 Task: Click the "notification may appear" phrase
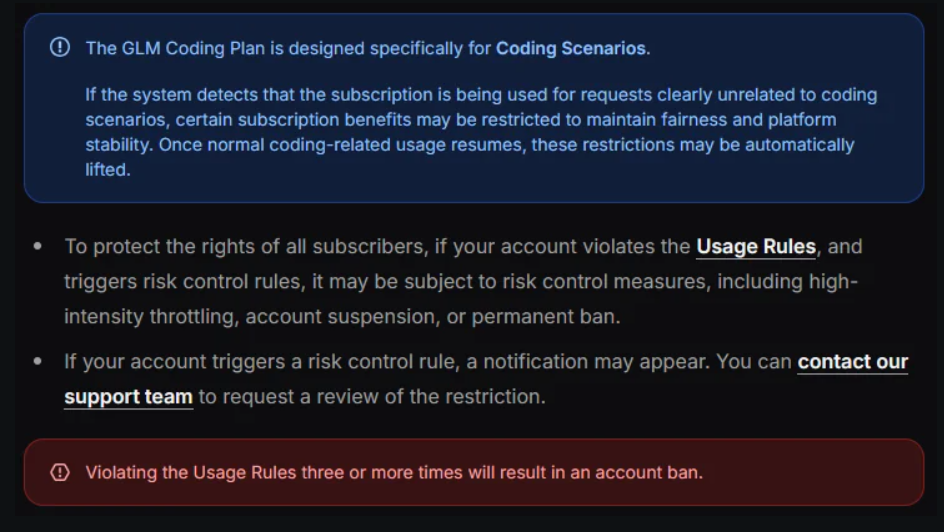[x=597, y=362]
